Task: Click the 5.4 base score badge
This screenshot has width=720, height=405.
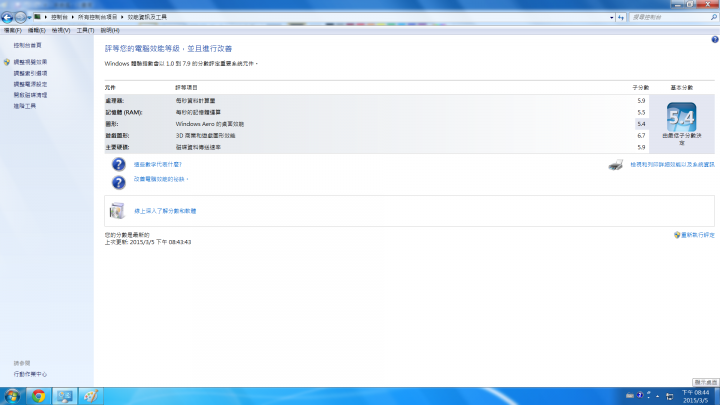Action: point(681,117)
